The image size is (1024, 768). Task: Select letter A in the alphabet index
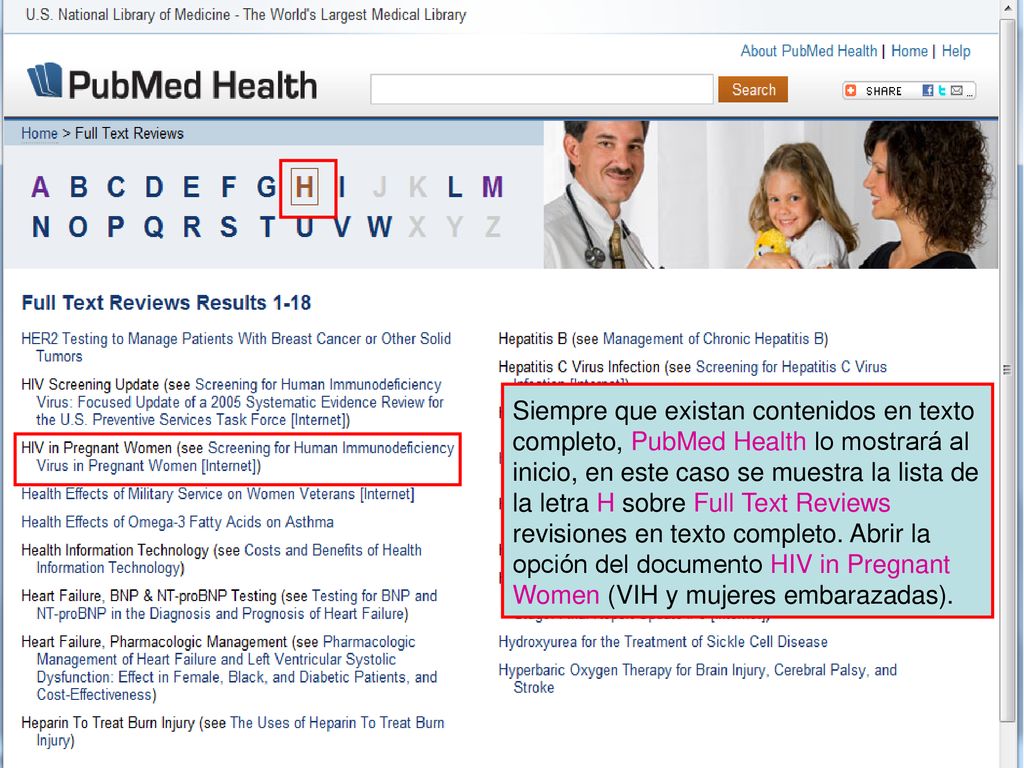(x=40, y=187)
